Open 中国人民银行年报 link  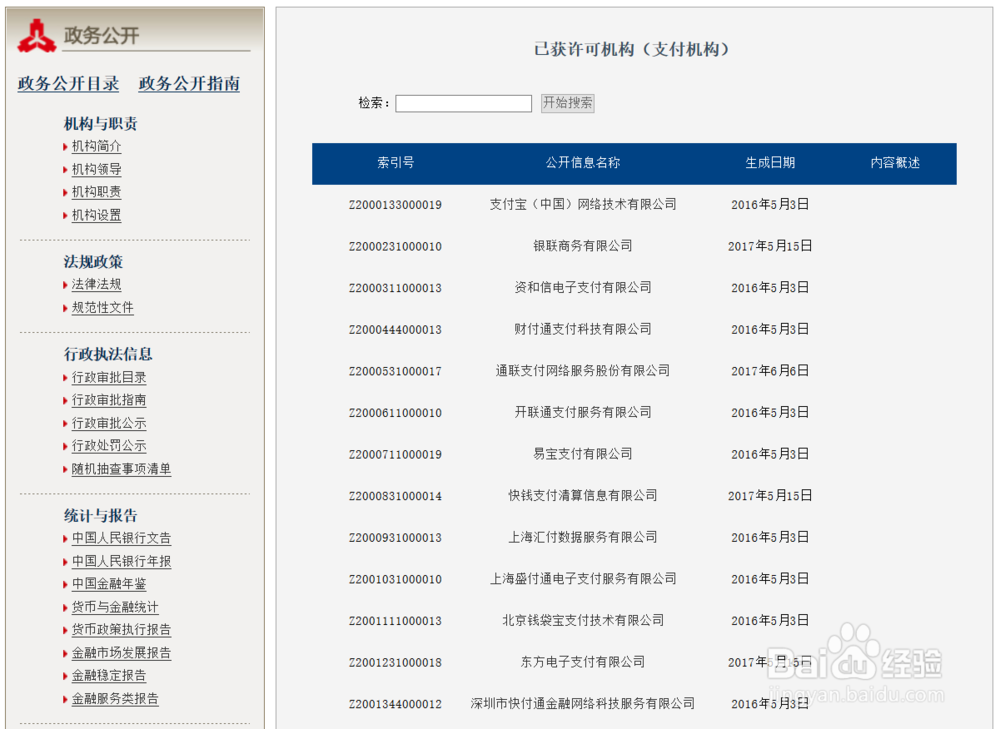121,561
